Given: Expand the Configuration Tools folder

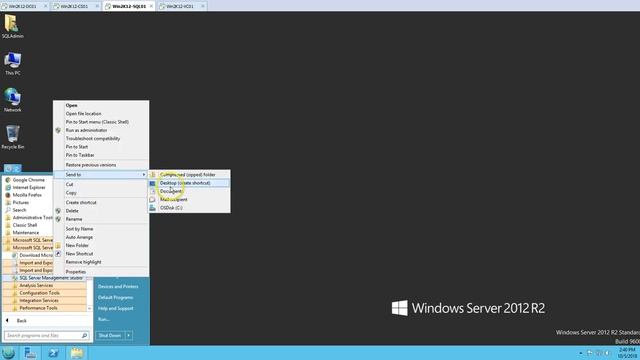Looking at the screenshot, I should (x=44, y=293).
